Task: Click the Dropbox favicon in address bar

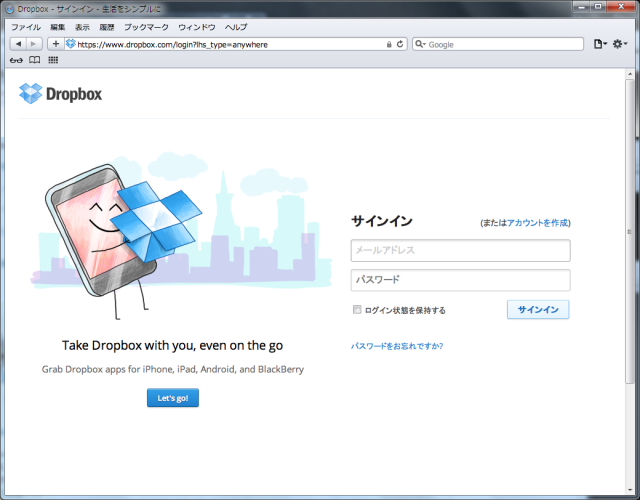Action: 71,44
